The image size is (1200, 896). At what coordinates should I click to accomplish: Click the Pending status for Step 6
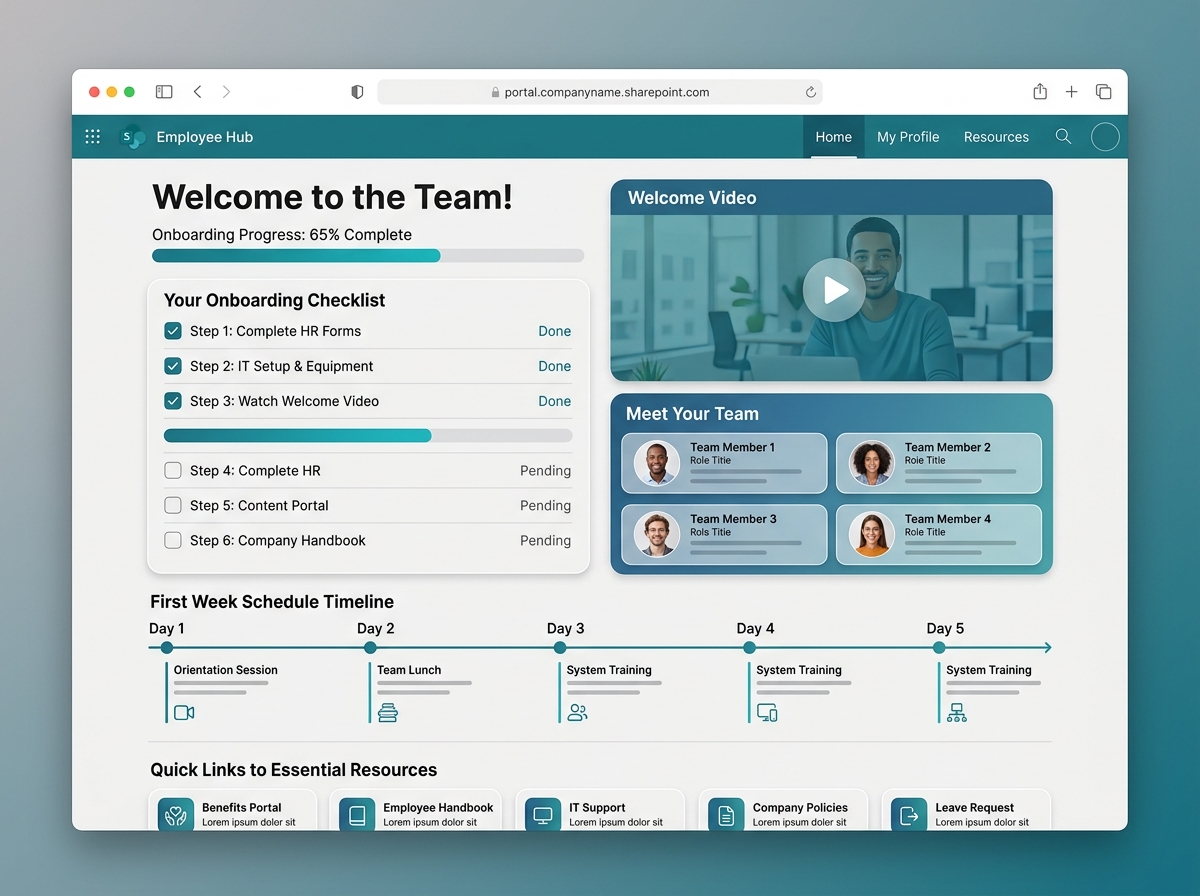click(545, 541)
